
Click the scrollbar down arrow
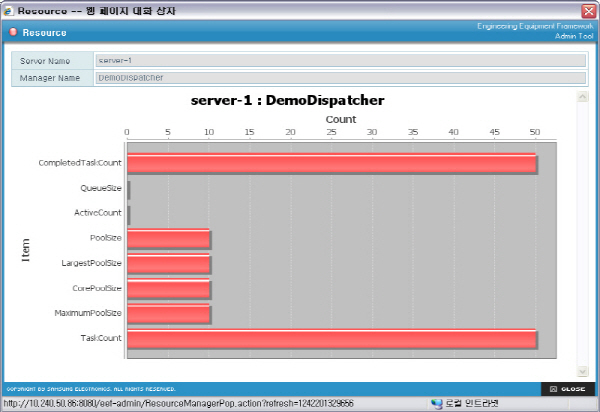(x=582, y=371)
